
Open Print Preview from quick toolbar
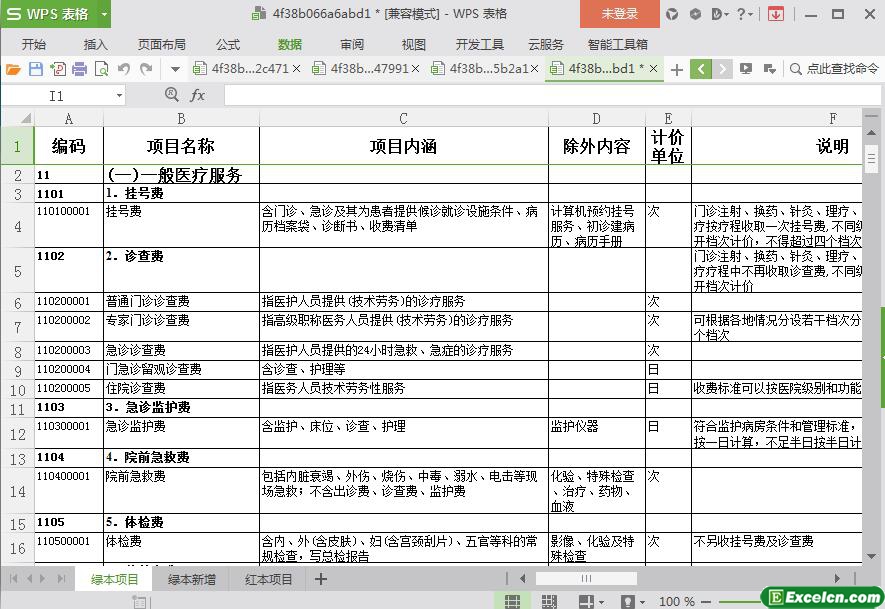pyautogui.click(x=101, y=69)
